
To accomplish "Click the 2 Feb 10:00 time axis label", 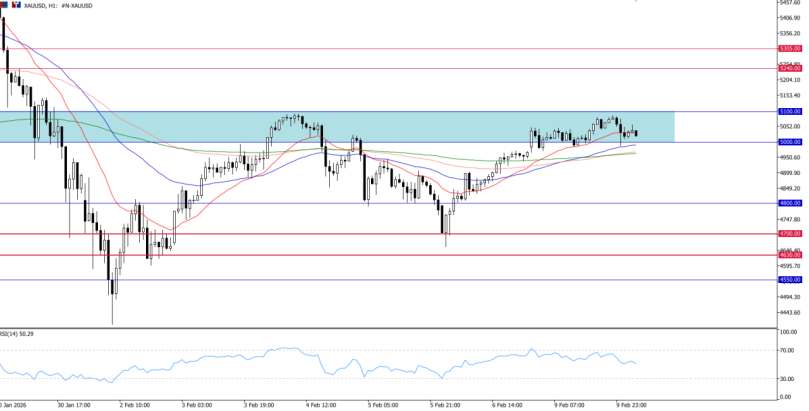I will pyautogui.click(x=135, y=405).
